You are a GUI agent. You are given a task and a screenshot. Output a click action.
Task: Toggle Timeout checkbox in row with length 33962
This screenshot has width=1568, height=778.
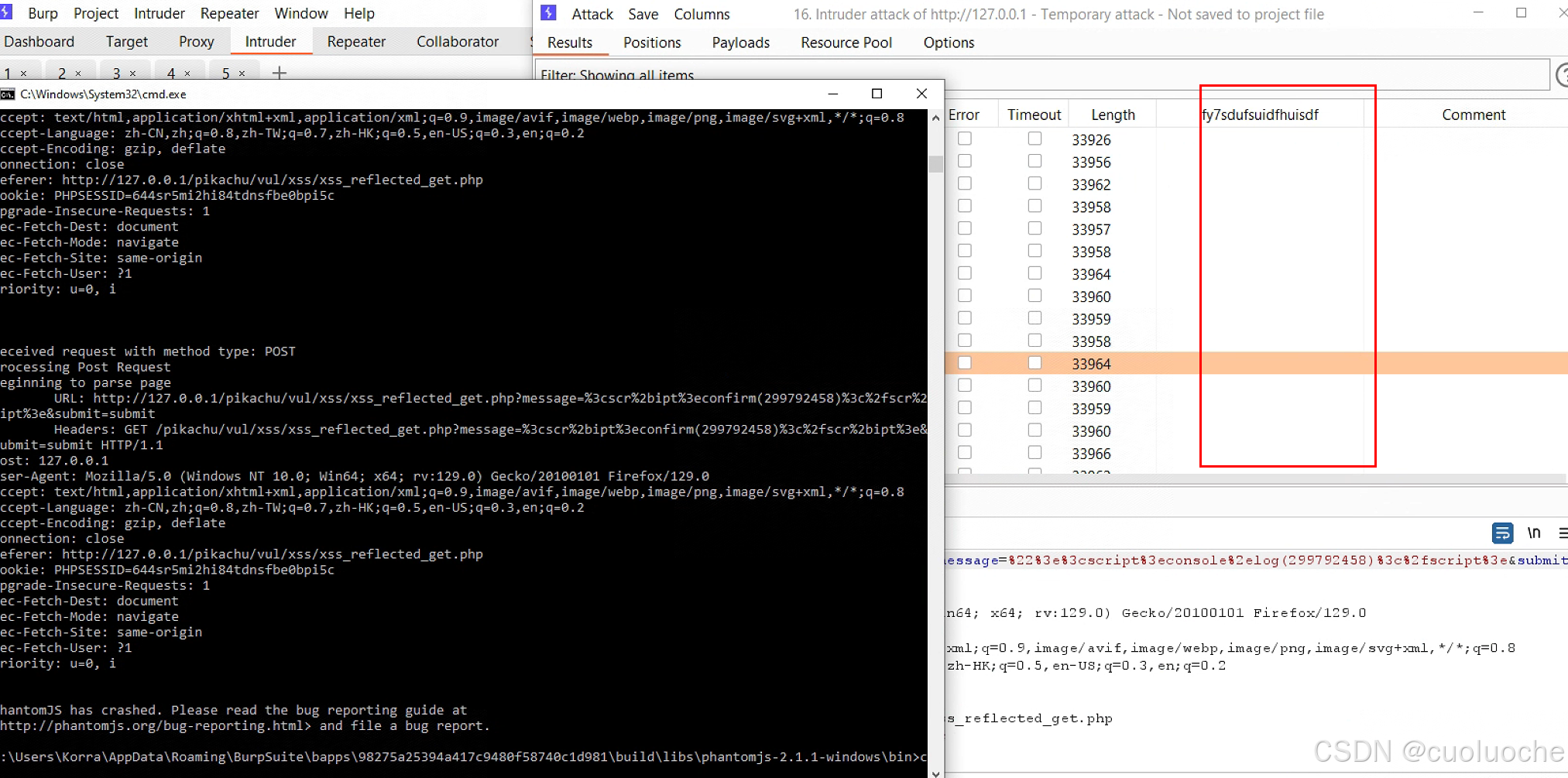click(x=1035, y=183)
